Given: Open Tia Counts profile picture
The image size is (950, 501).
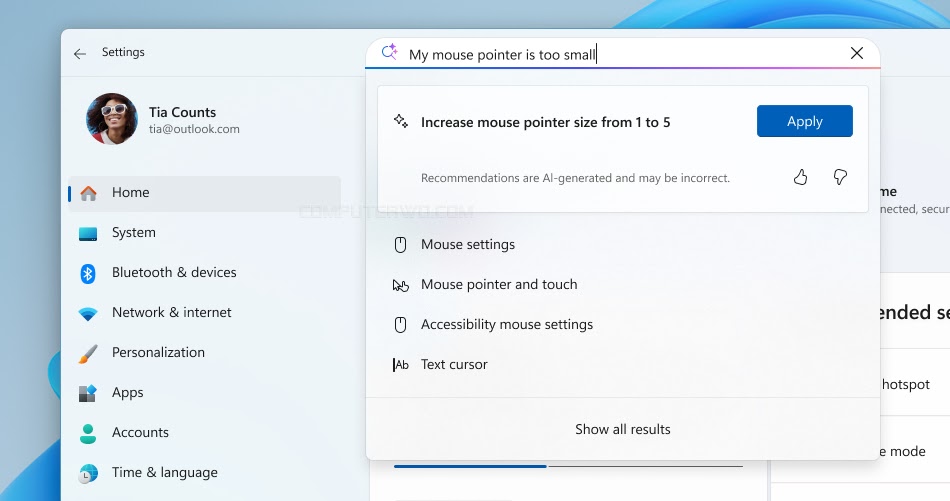Looking at the screenshot, I should (x=111, y=119).
